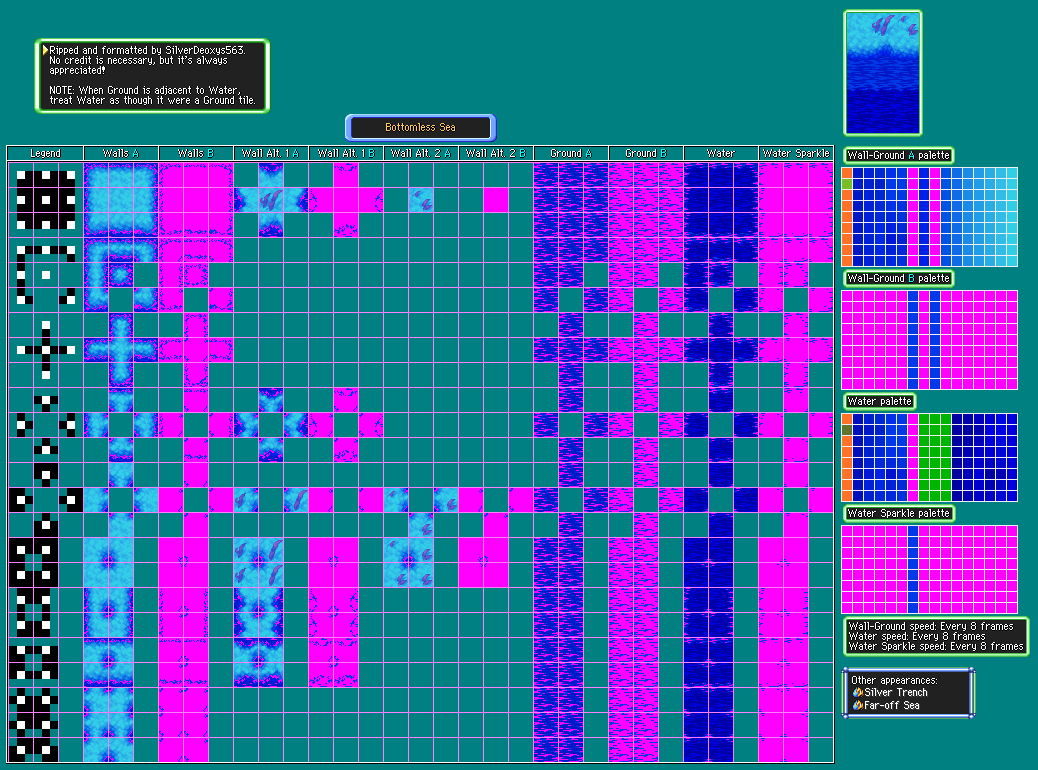The image size is (1038, 770).
Task: Click the Wall-Ground A palette label
Action: coord(898,156)
